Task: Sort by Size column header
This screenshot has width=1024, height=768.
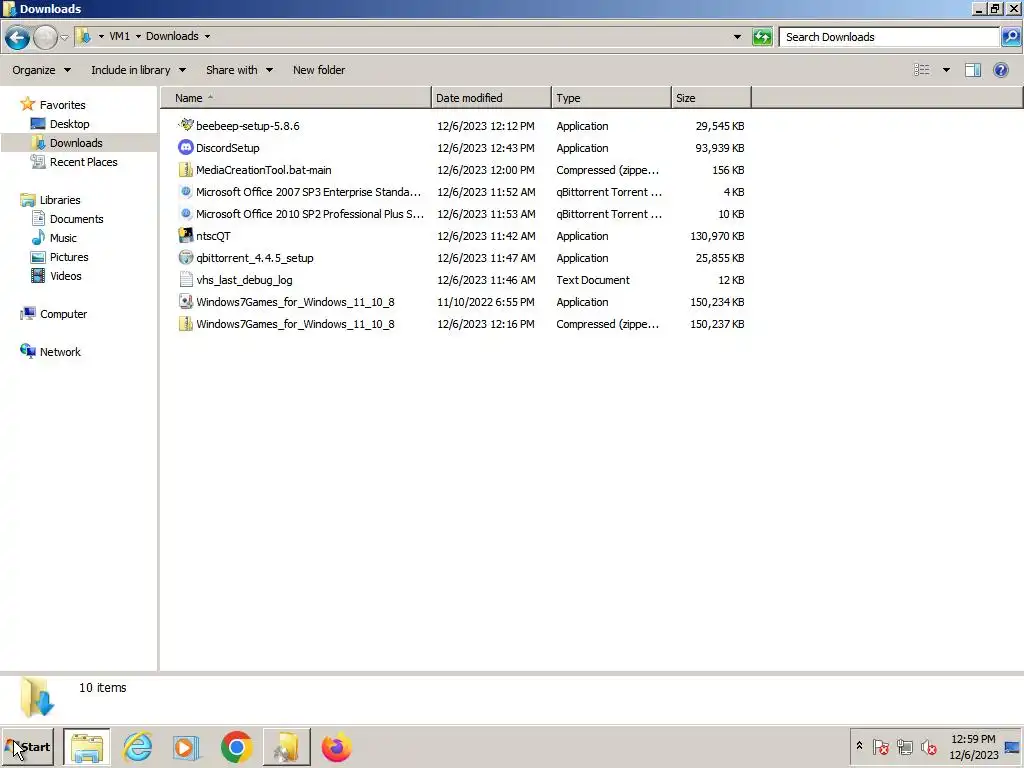Action: tap(711, 98)
